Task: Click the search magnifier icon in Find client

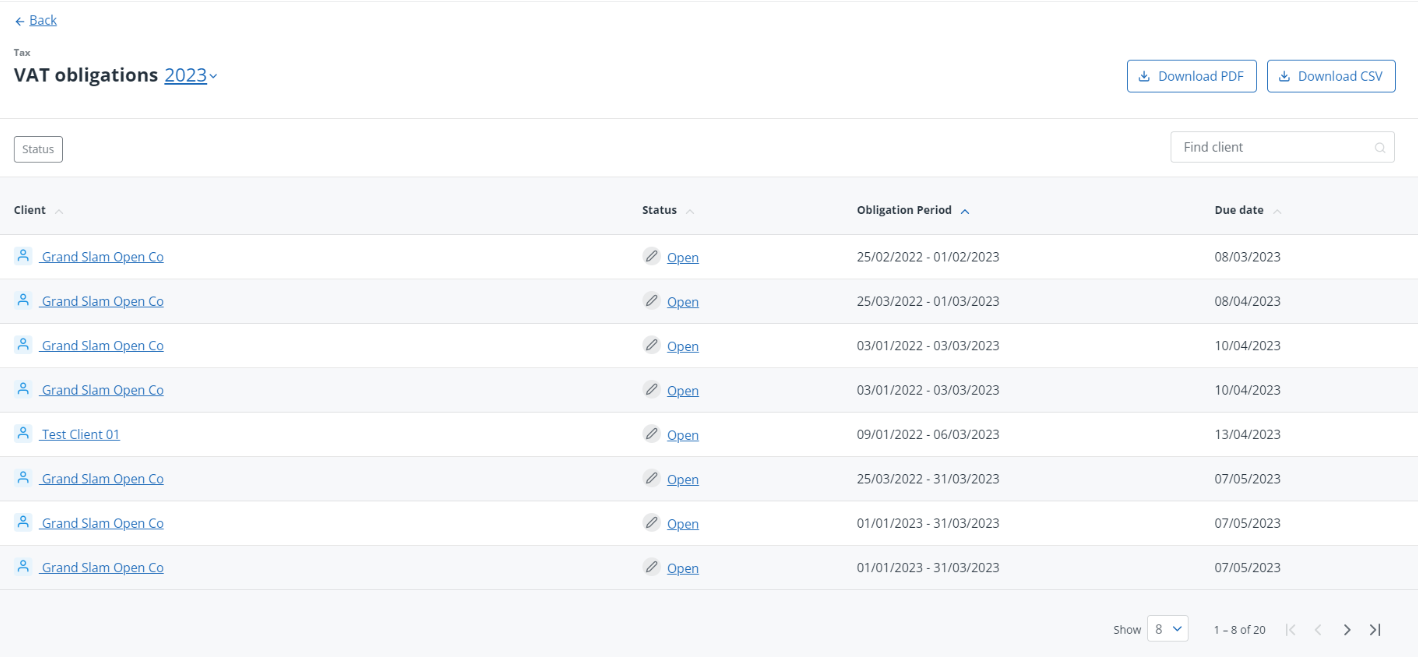Action: 1380,148
